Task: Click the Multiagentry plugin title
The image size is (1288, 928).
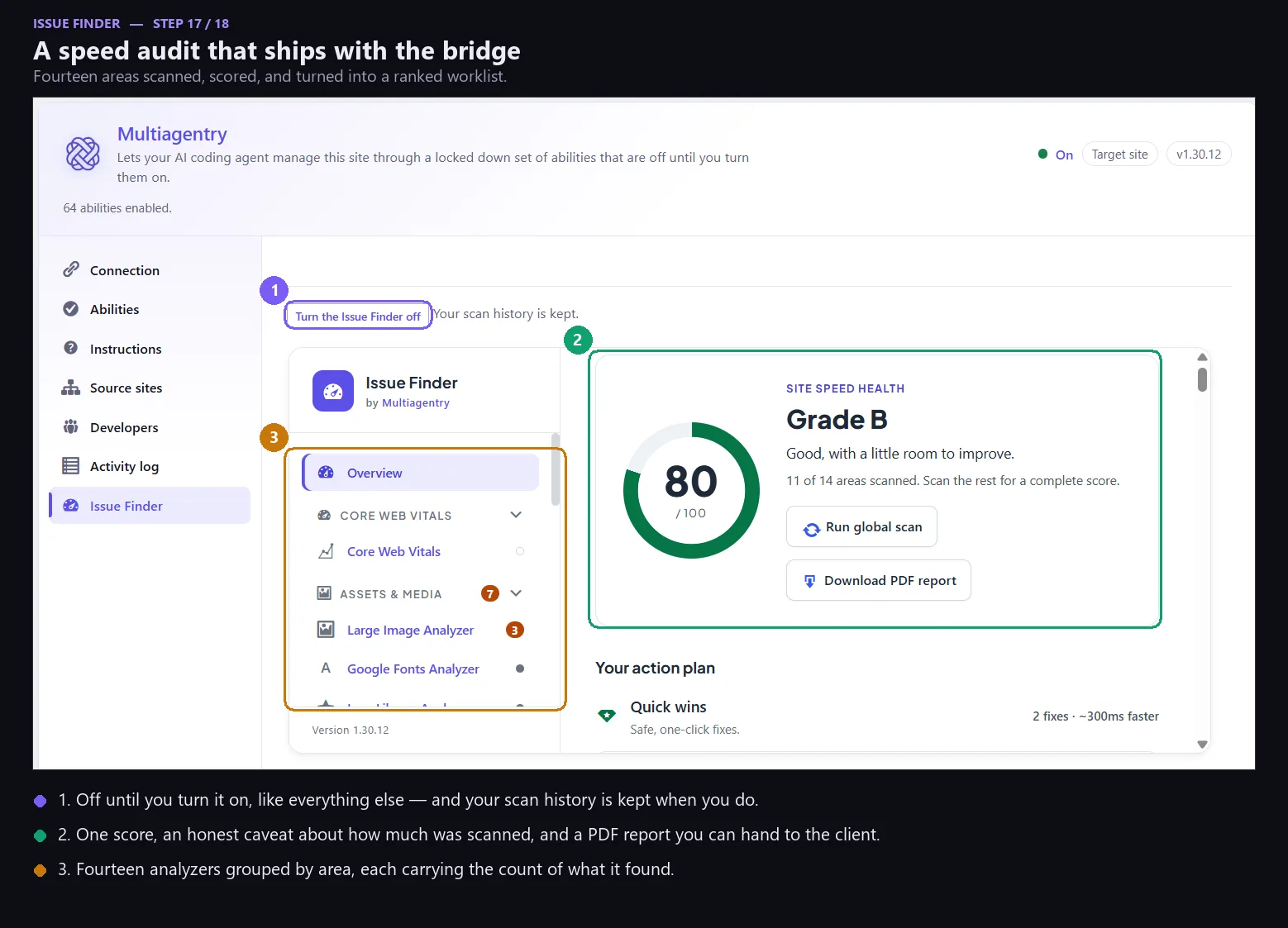Action: click(172, 134)
